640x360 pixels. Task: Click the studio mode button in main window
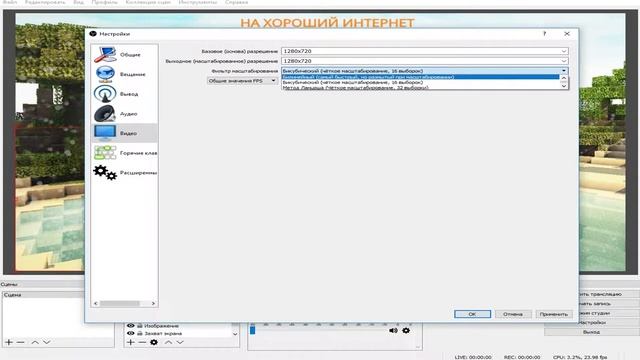point(608,313)
